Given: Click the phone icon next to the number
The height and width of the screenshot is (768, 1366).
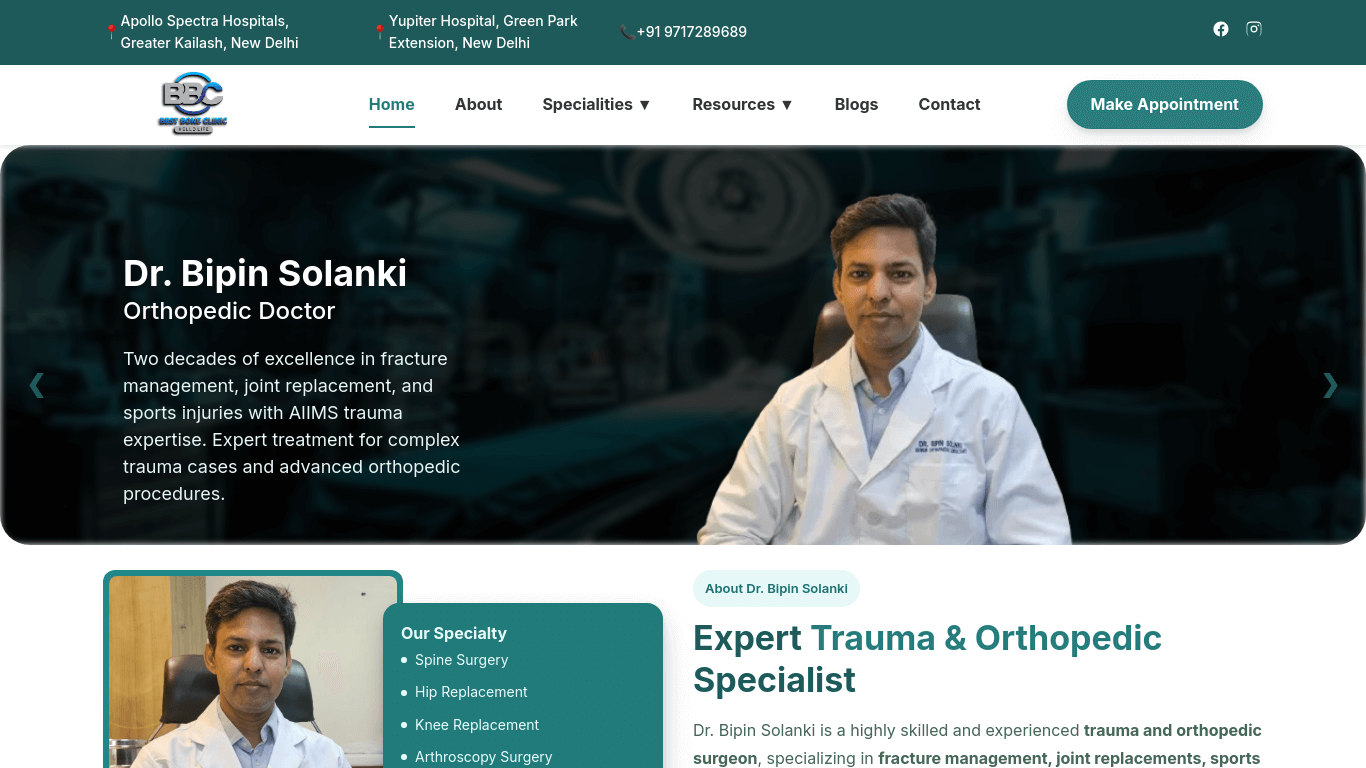Looking at the screenshot, I should (x=627, y=32).
